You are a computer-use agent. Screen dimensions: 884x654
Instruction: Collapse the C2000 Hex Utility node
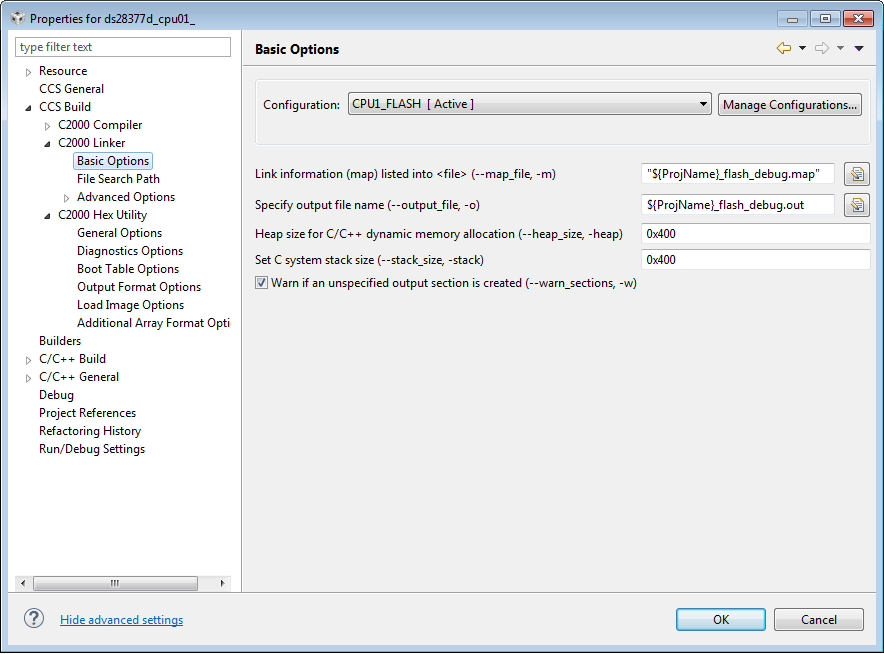point(47,216)
